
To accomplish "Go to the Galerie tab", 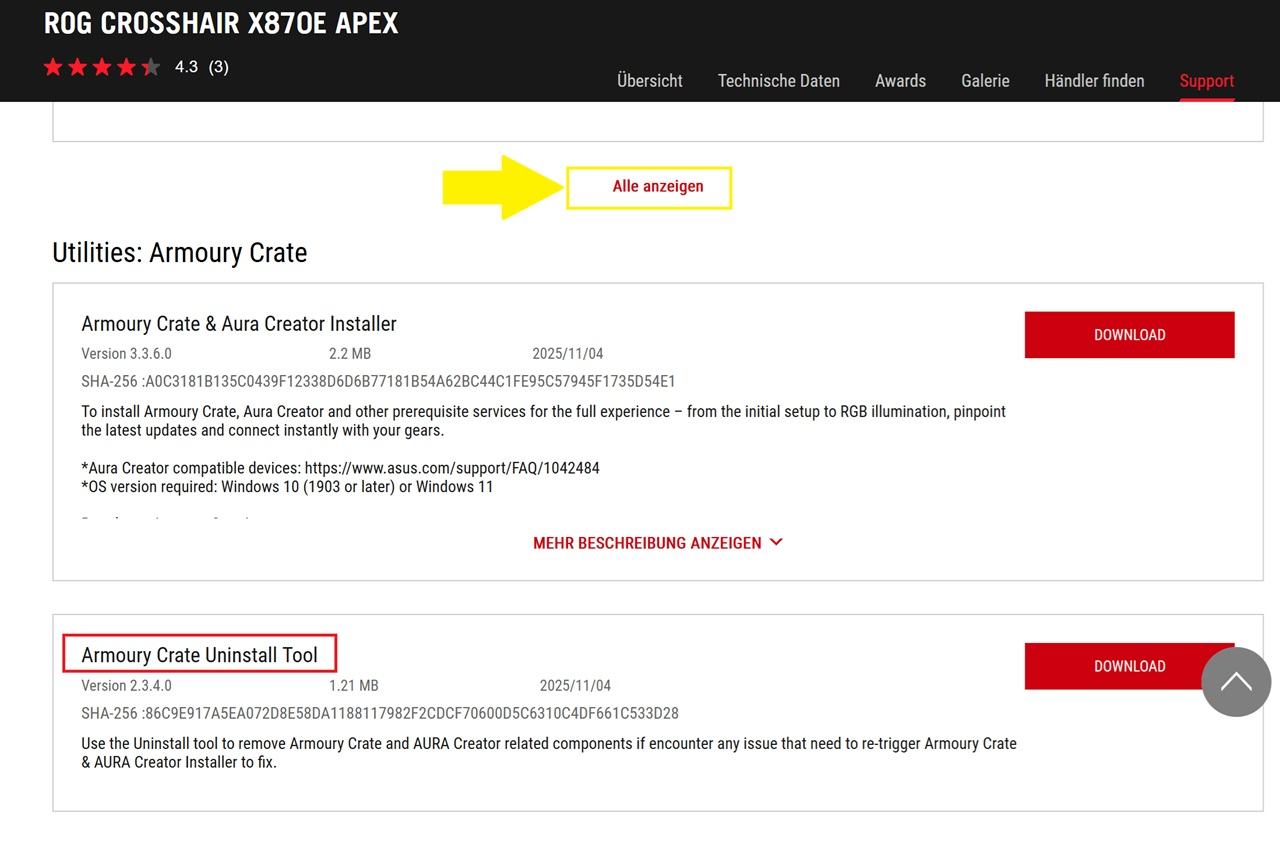I will 985,81.
